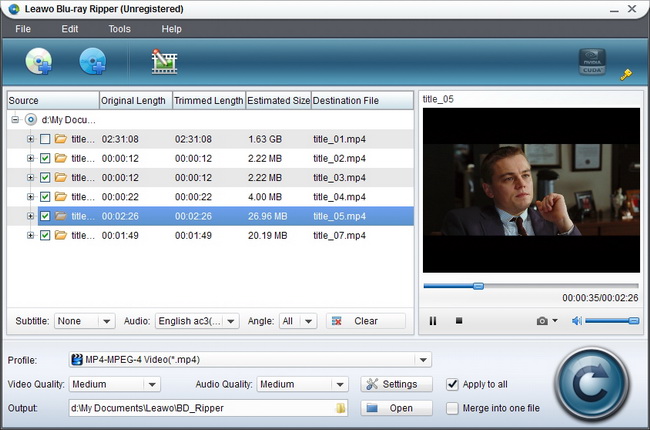Viewport: 650px width, 430px height.
Task: Check the title_01 checkbox
Action: [x=45, y=139]
